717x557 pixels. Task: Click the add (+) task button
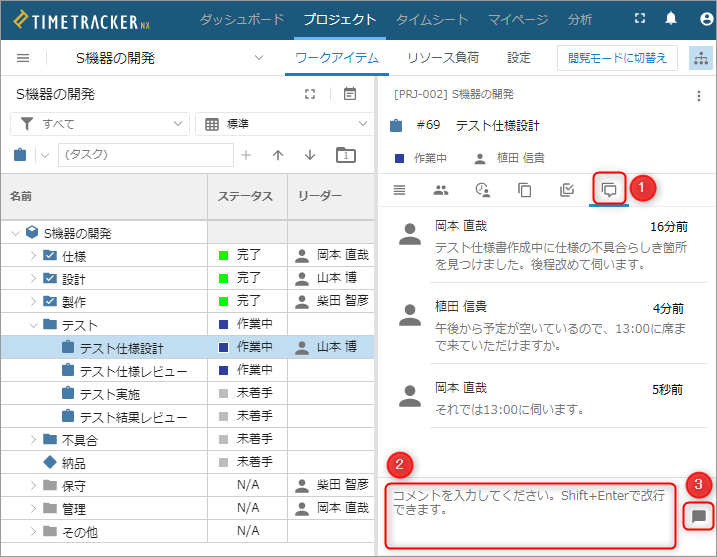(246, 155)
